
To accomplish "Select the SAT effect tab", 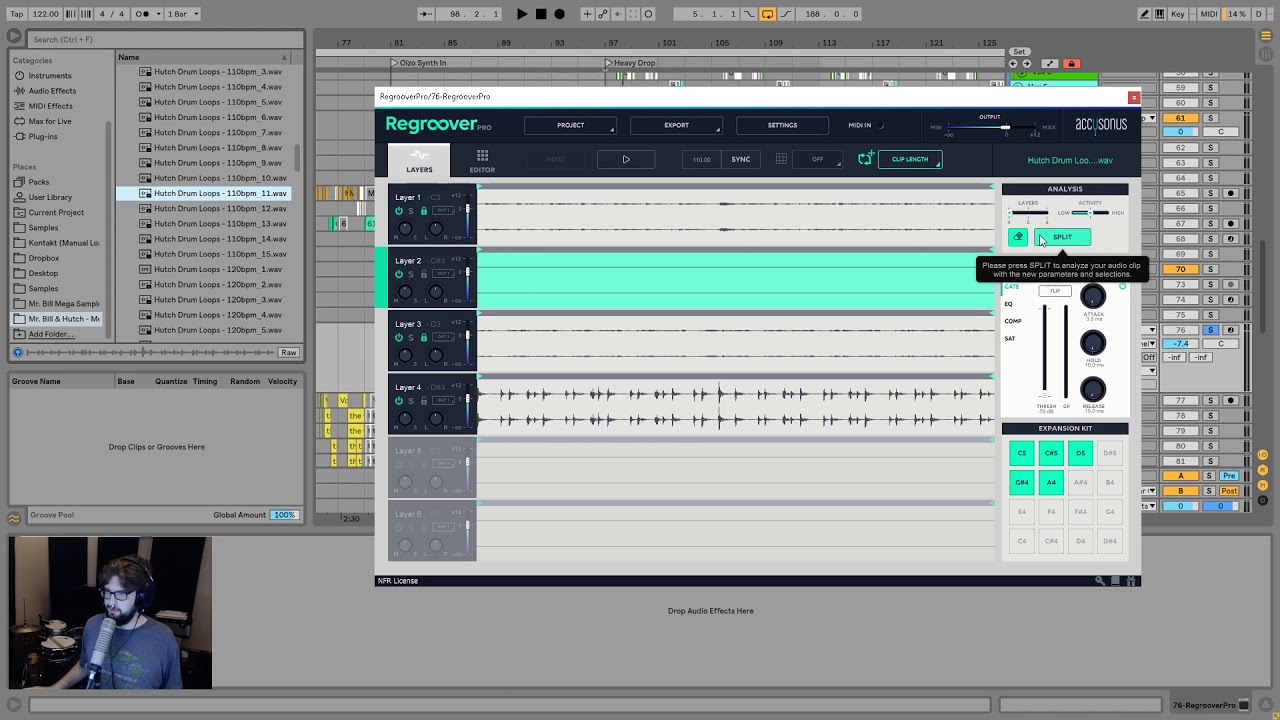I will coord(1010,339).
